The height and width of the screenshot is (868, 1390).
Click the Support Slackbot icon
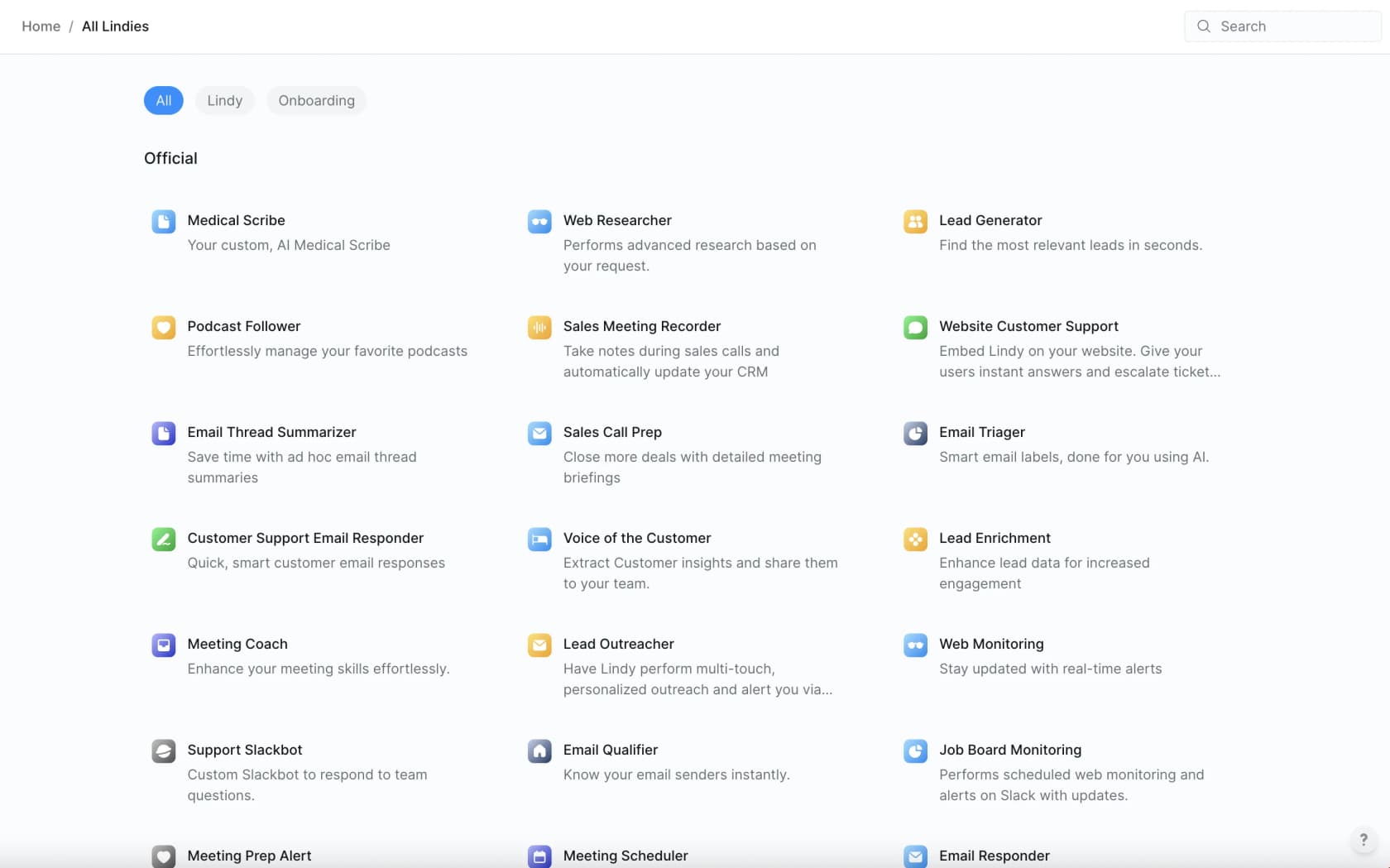pos(164,751)
